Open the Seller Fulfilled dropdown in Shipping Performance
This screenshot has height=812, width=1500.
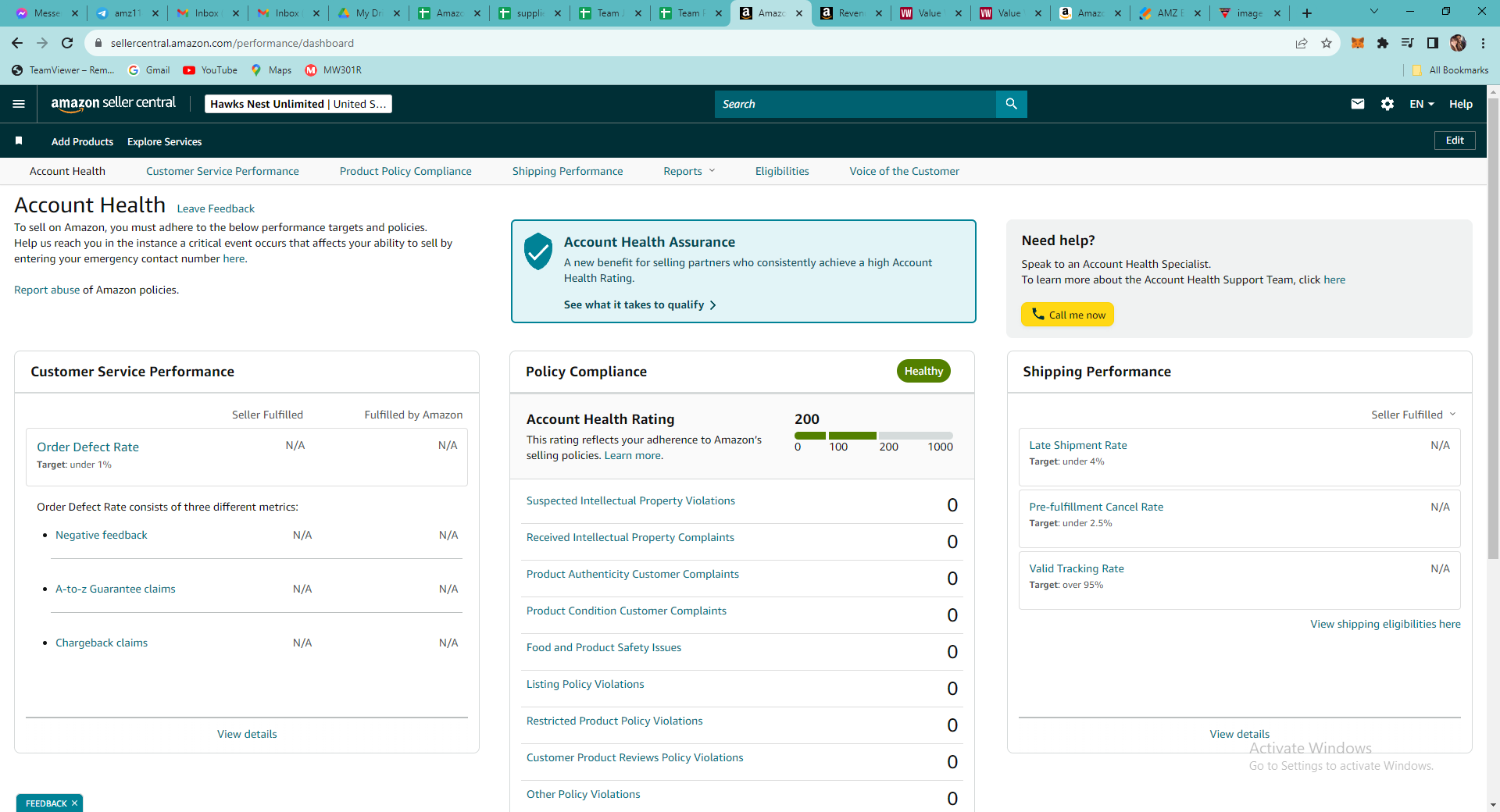pos(1413,415)
